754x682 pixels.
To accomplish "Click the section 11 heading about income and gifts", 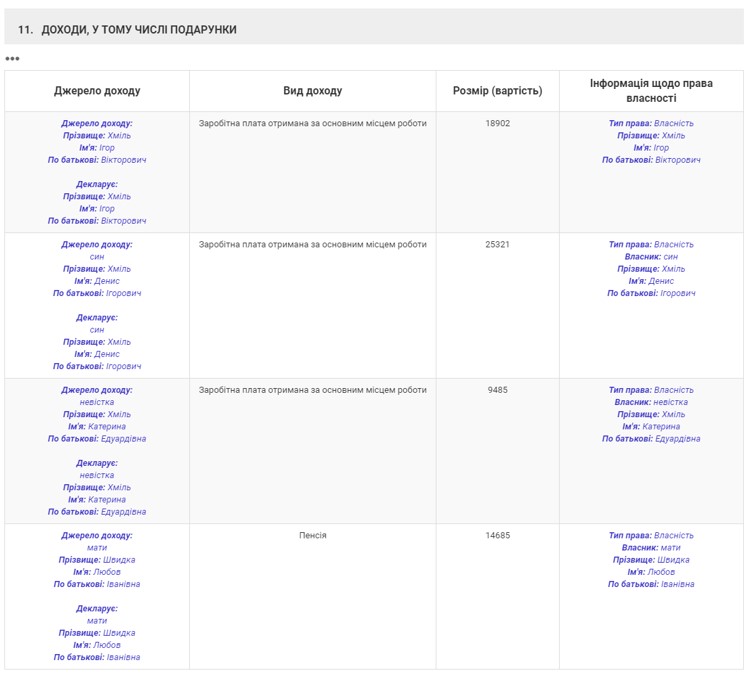I will (x=127, y=30).
